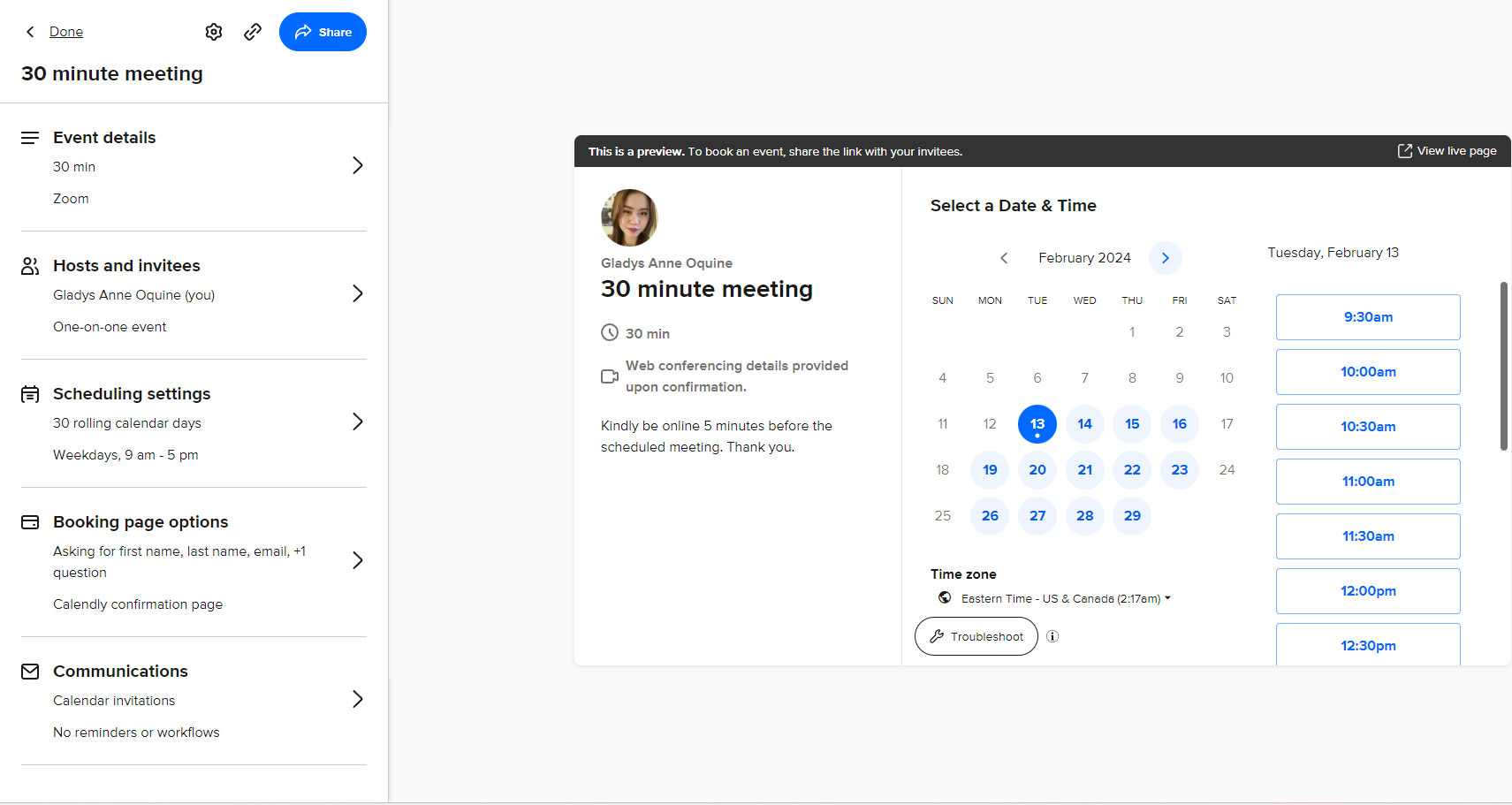The width and height of the screenshot is (1512, 805).
Task: Click the Scheduling settings calendar icon
Action: [30, 394]
